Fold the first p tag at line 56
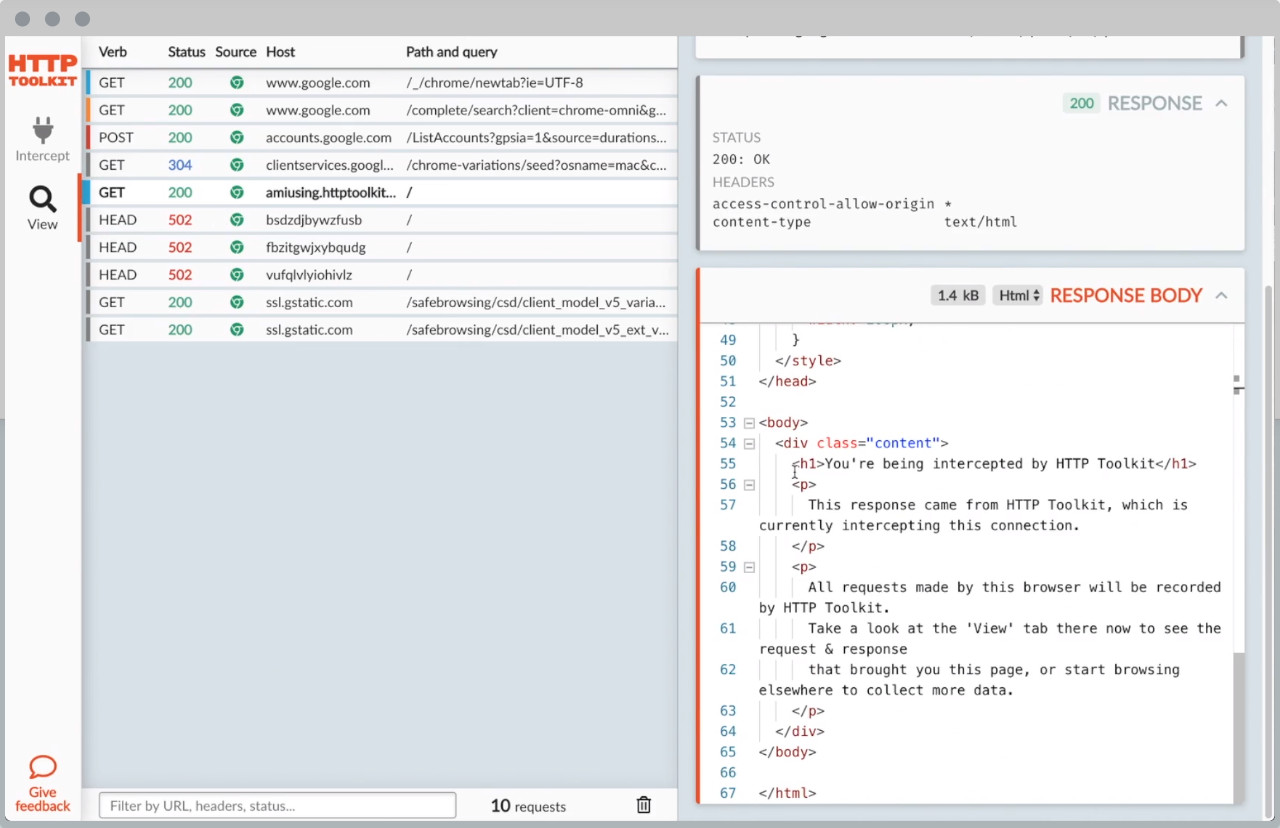 748,485
